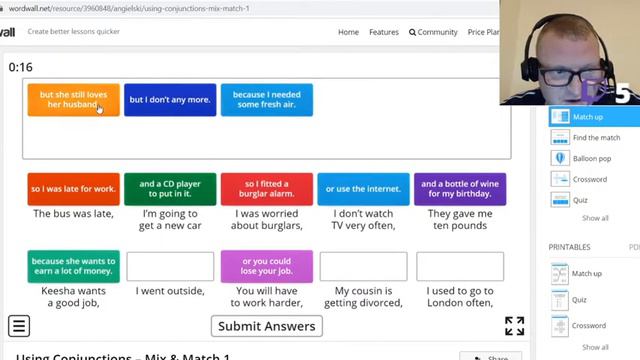Click the 'I used to go to London often,' text

tap(460, 297)
